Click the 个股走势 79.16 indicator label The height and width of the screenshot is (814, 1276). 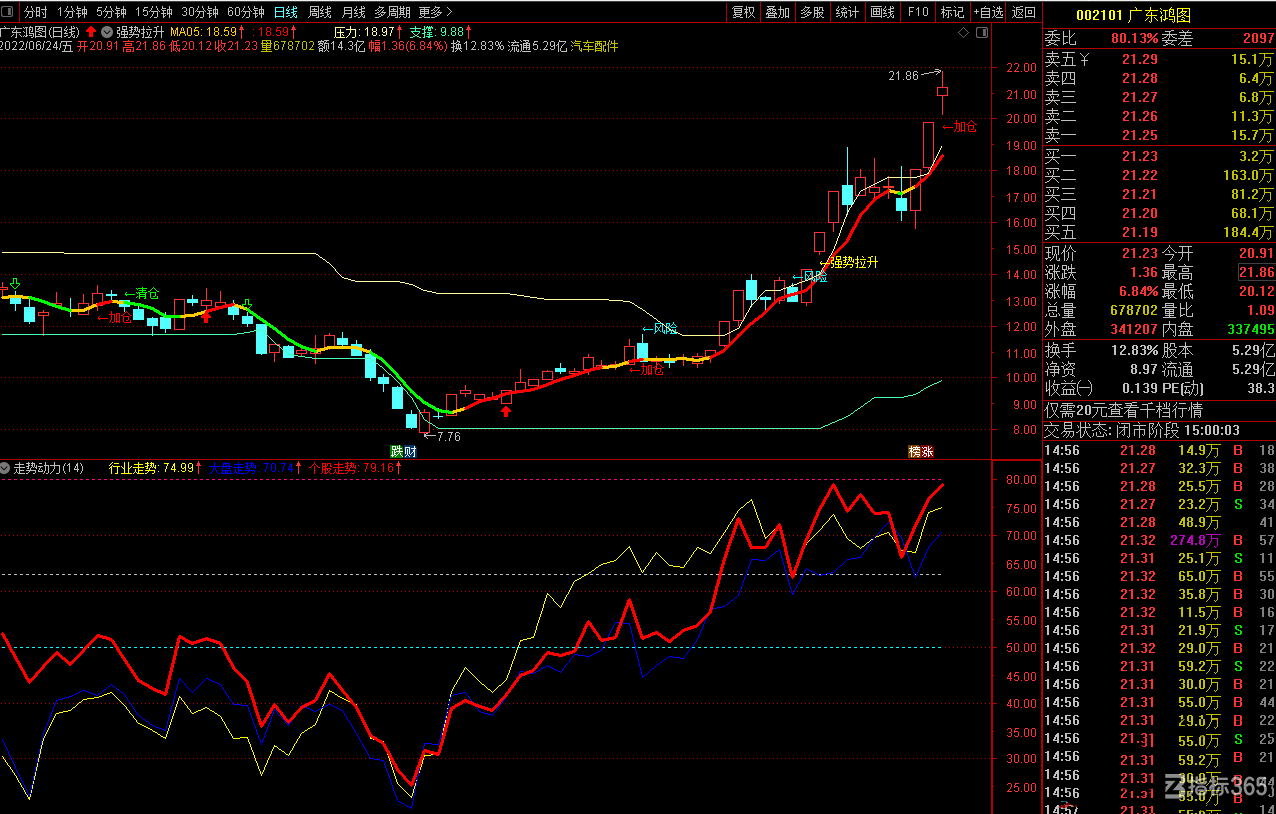click(x=354, y=468)
